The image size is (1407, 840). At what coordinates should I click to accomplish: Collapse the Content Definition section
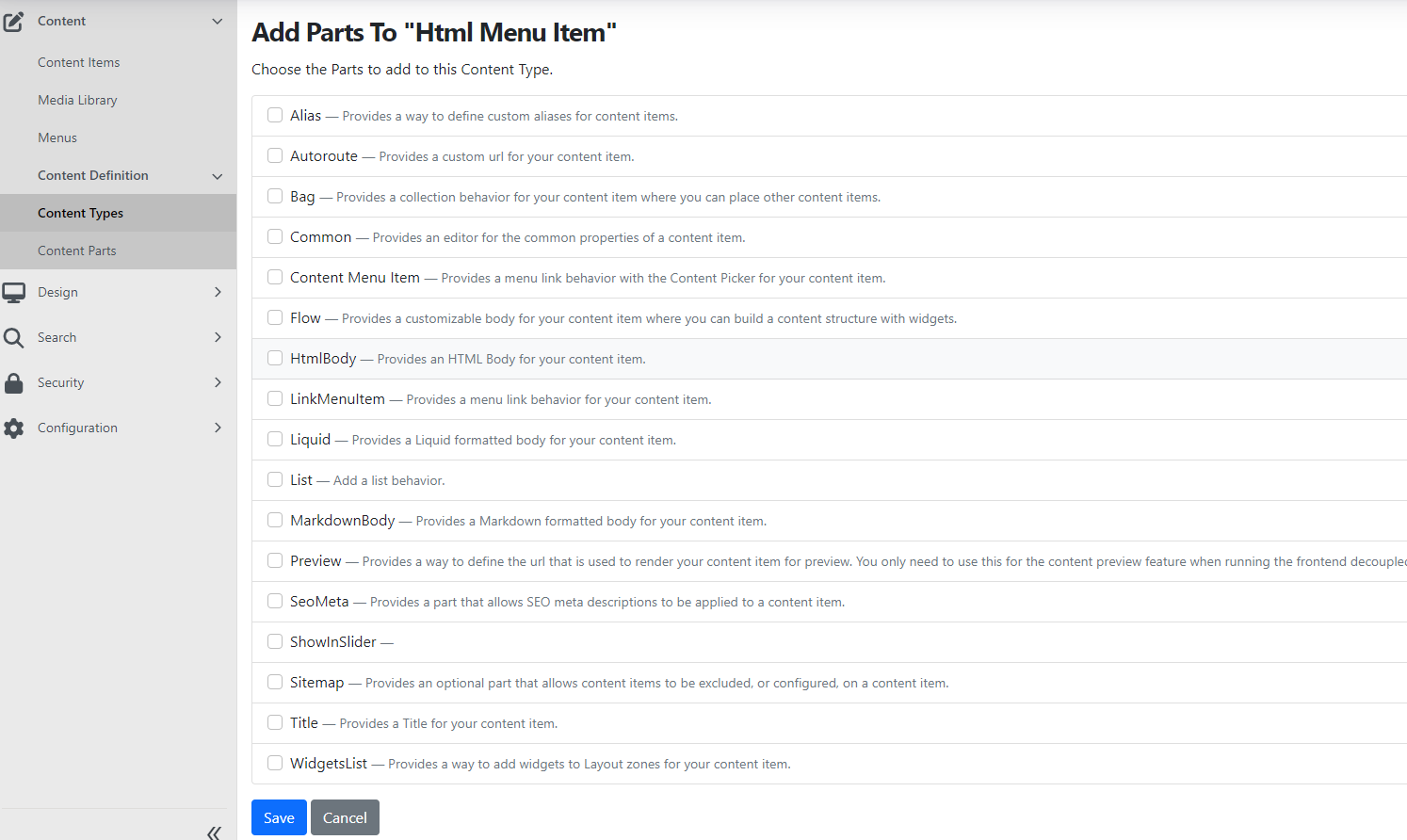pyautogui.click(x=218, y=175)
